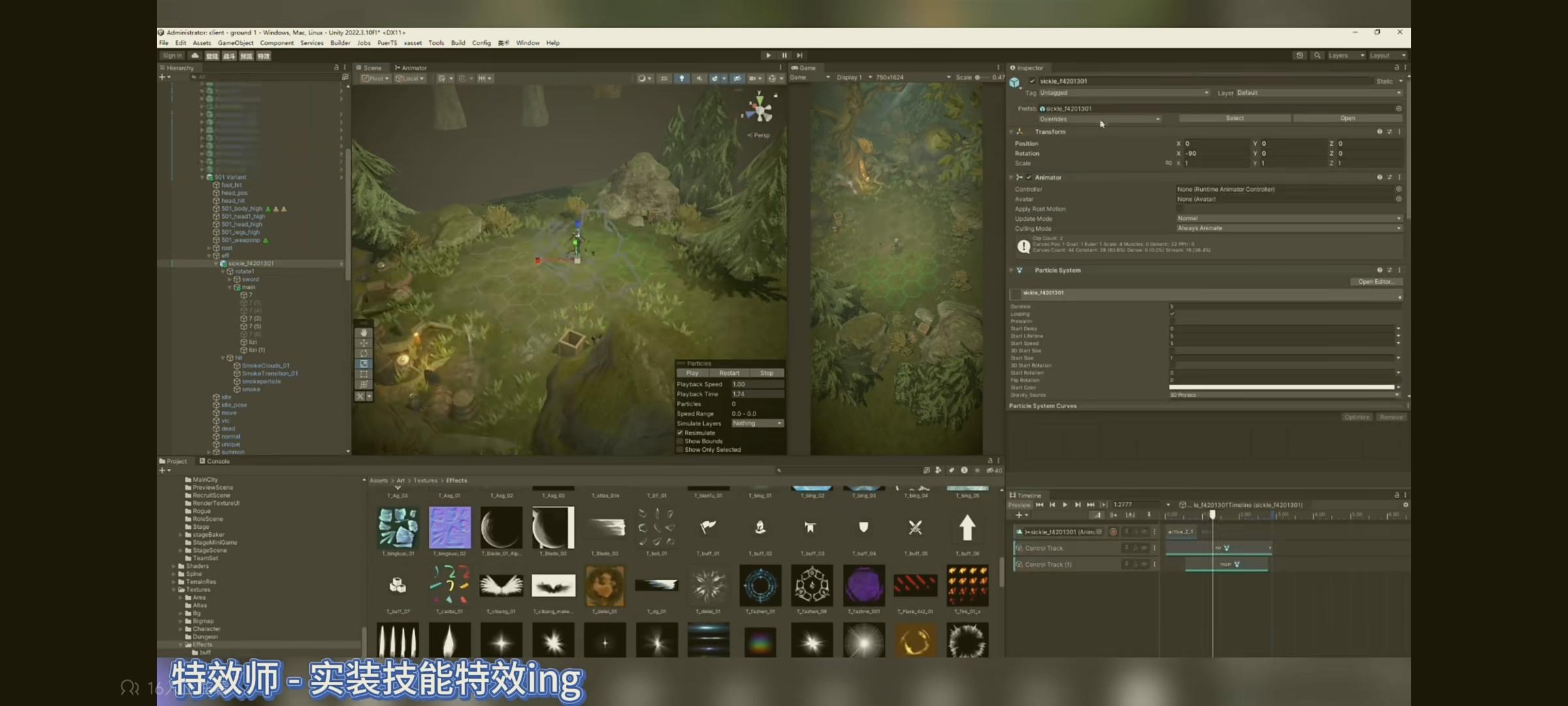The width and height of the screenshot is (1568, 706).
Task: Open the Transform component help icon
Action: (x=1379, y=132)
